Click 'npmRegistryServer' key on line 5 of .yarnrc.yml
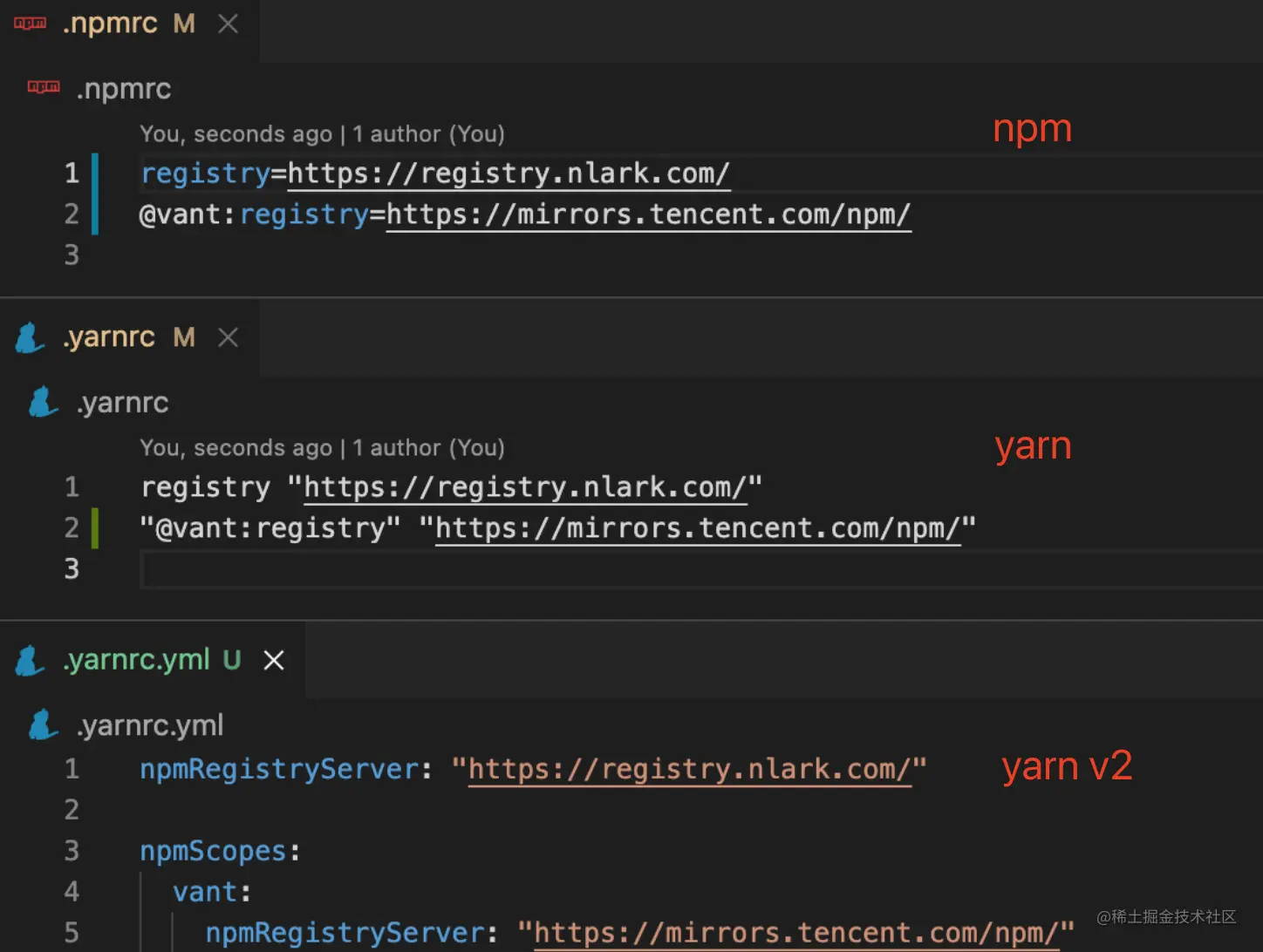 (x=345, y=933)
